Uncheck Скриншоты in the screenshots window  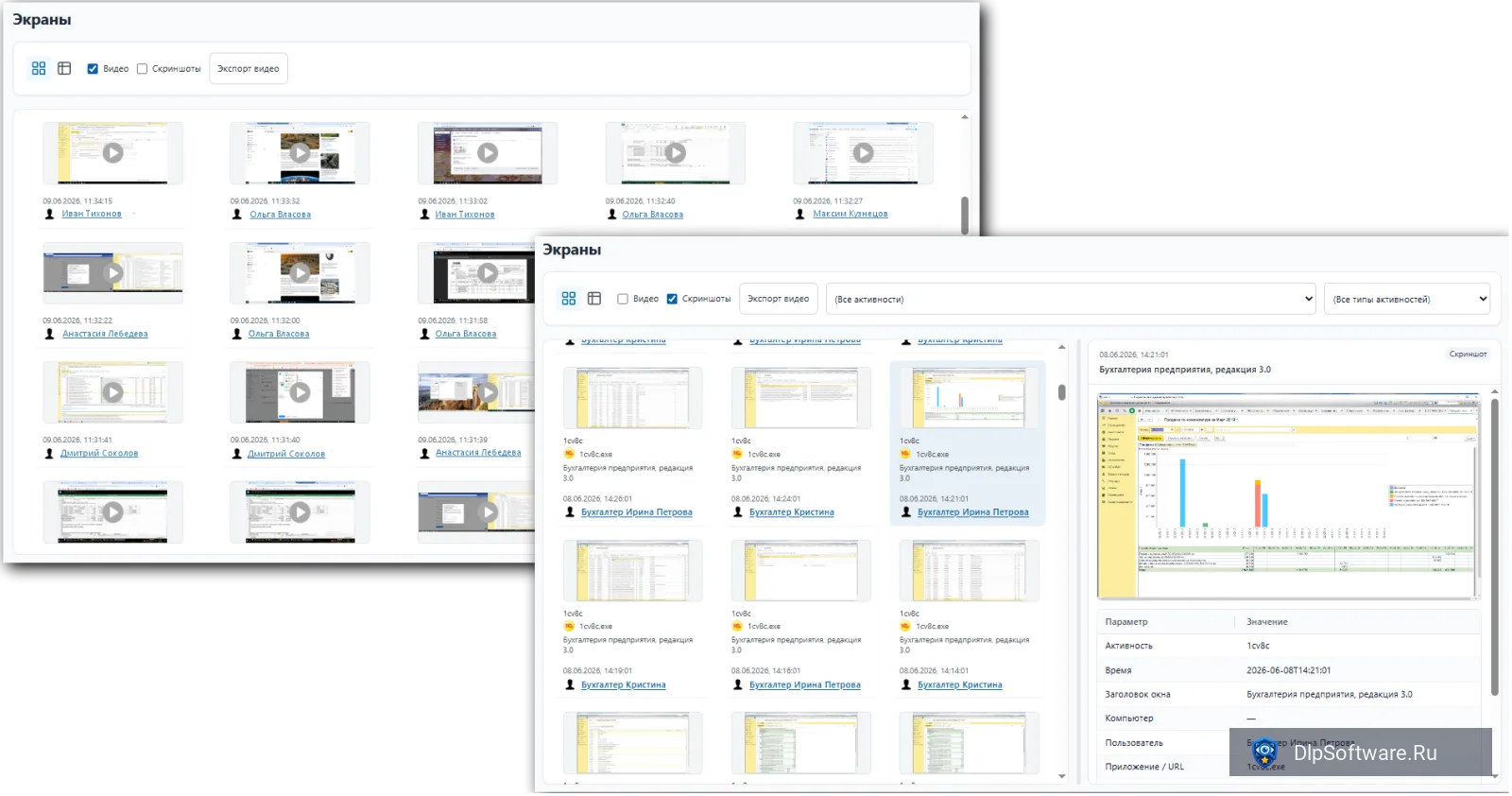(x=672, y=299)
